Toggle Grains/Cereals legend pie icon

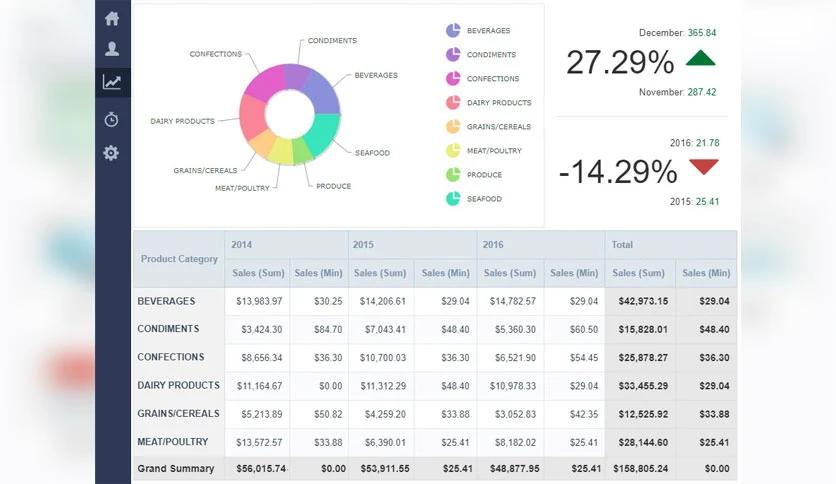(453, 126)
